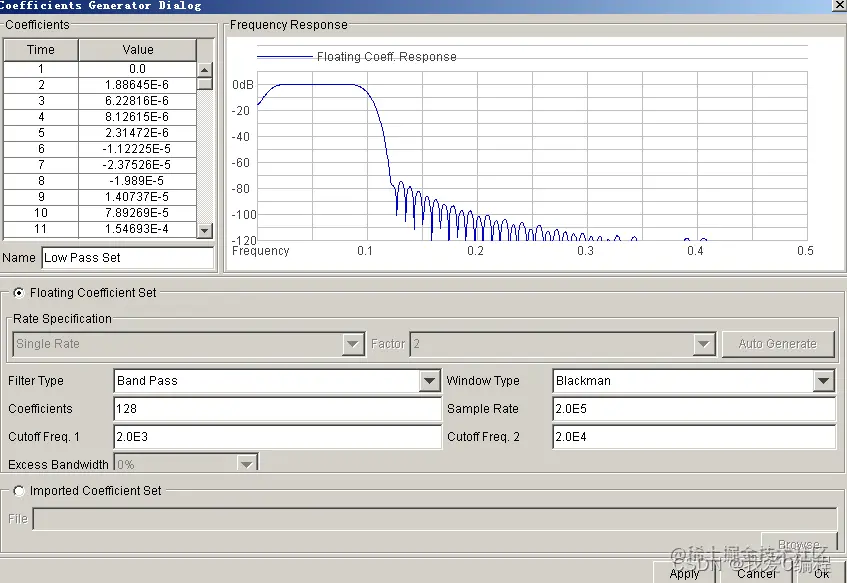Click the coefficient table scrollbar thumb
Image resolution: width=847 pixels, height=583 pixels.
pyautogui.click(x=204, y=84)
